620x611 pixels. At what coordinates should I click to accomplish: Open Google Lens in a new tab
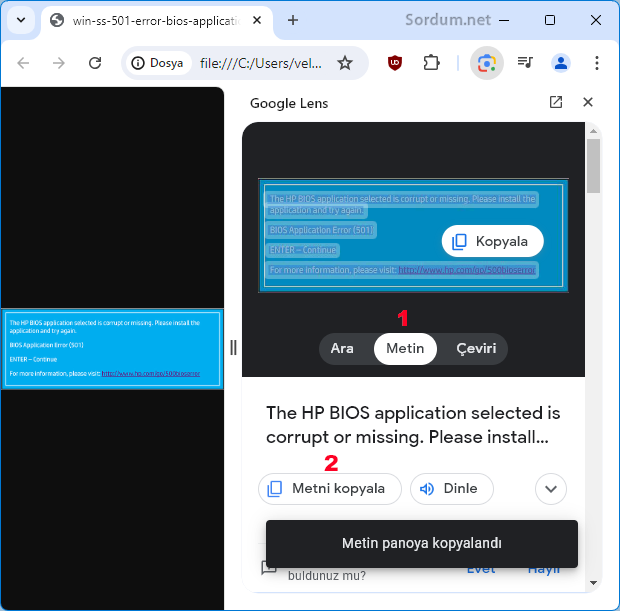pyautogui.click(x=556, y=102)
